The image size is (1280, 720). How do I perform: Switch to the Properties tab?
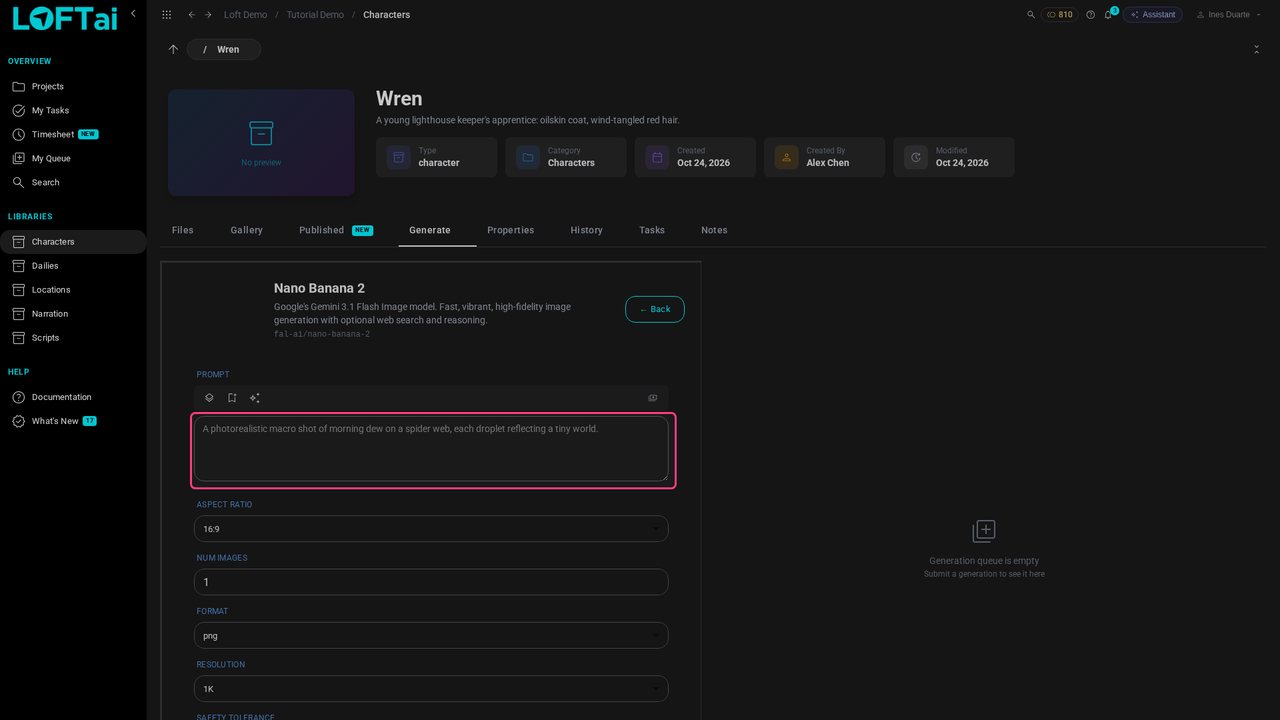click(x=511, y=230)
